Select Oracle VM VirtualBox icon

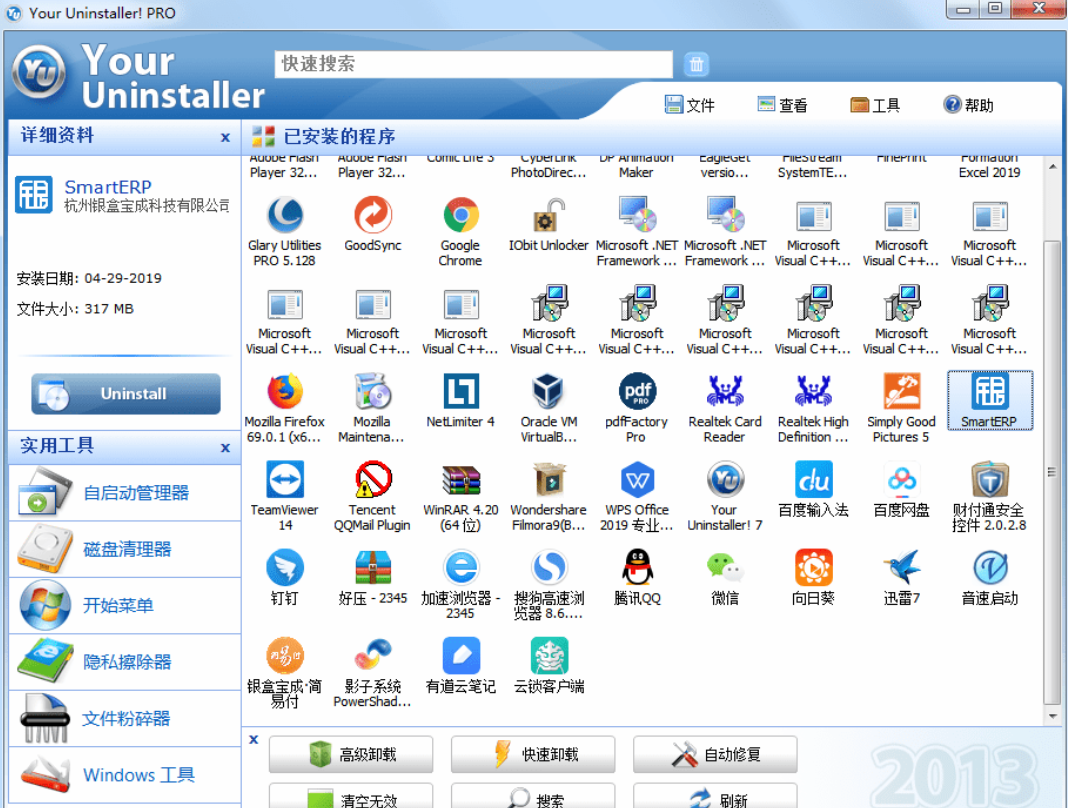[548, 392]
